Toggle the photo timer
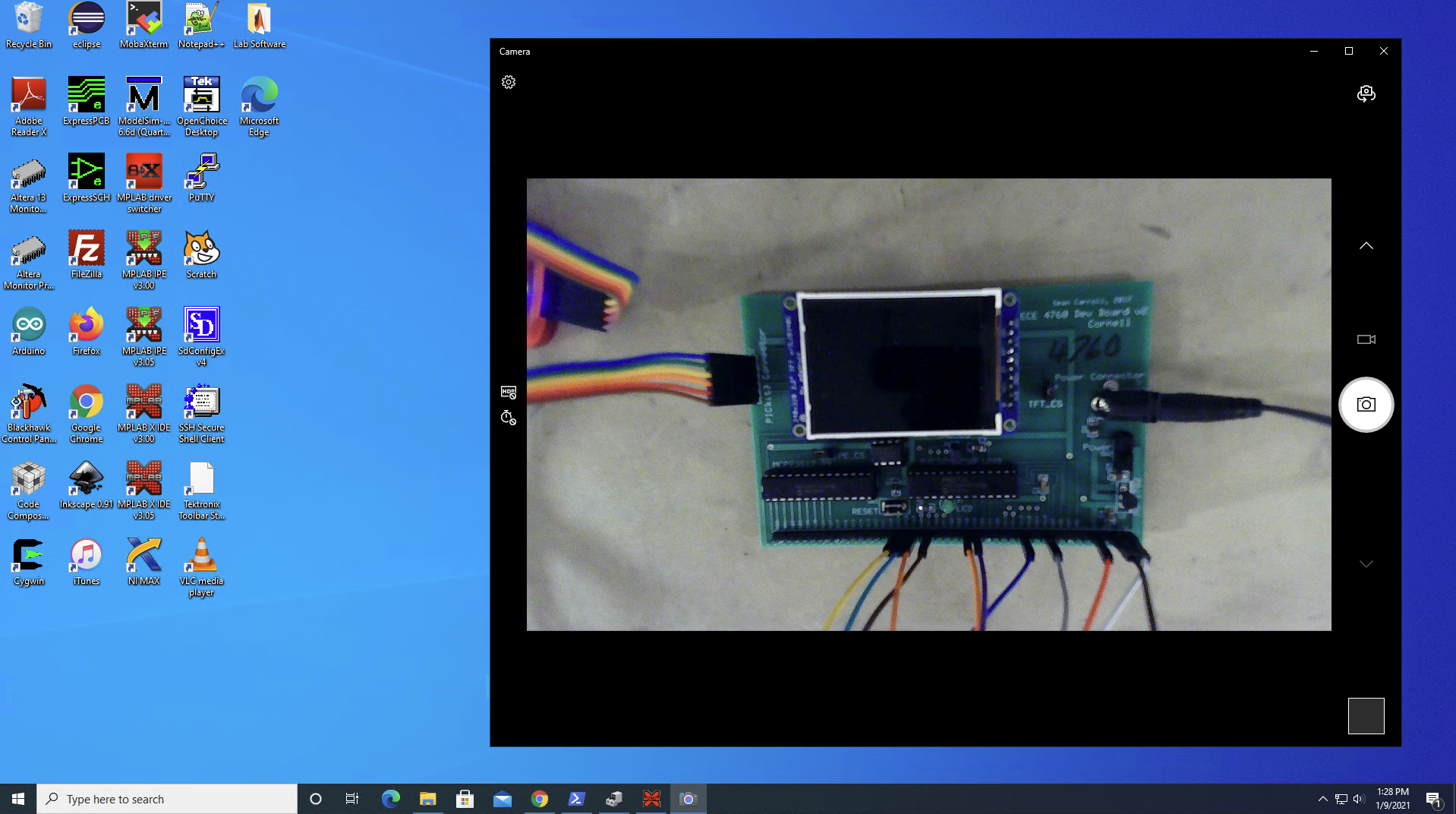Image resolution: width=1456 pixels, height=814 pixels. [x=509, y=418]
